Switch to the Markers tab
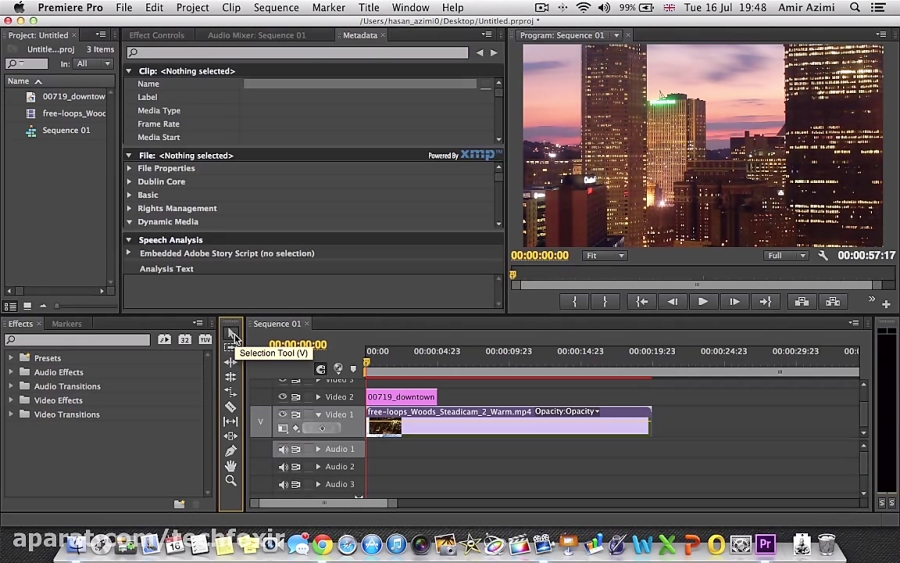The height and width of the screenshot is (563, 900). [67, 324]
